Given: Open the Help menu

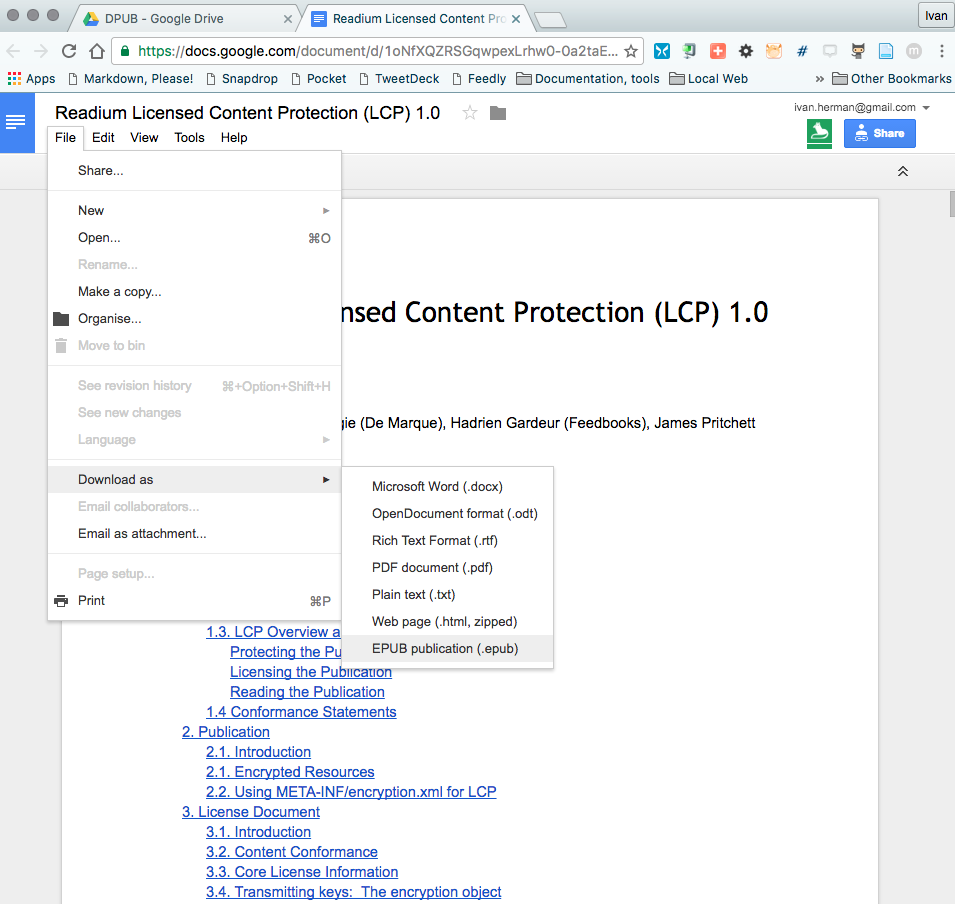Looking at the screenshot, I should pyautogui.click(x=234, y=138).
